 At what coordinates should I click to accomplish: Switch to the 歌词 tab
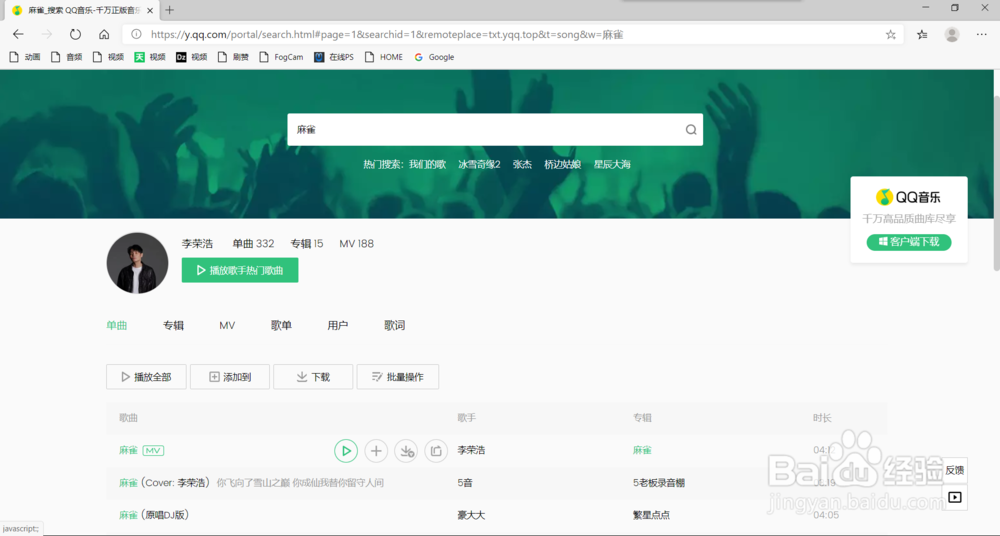click(x=394, y=325)
